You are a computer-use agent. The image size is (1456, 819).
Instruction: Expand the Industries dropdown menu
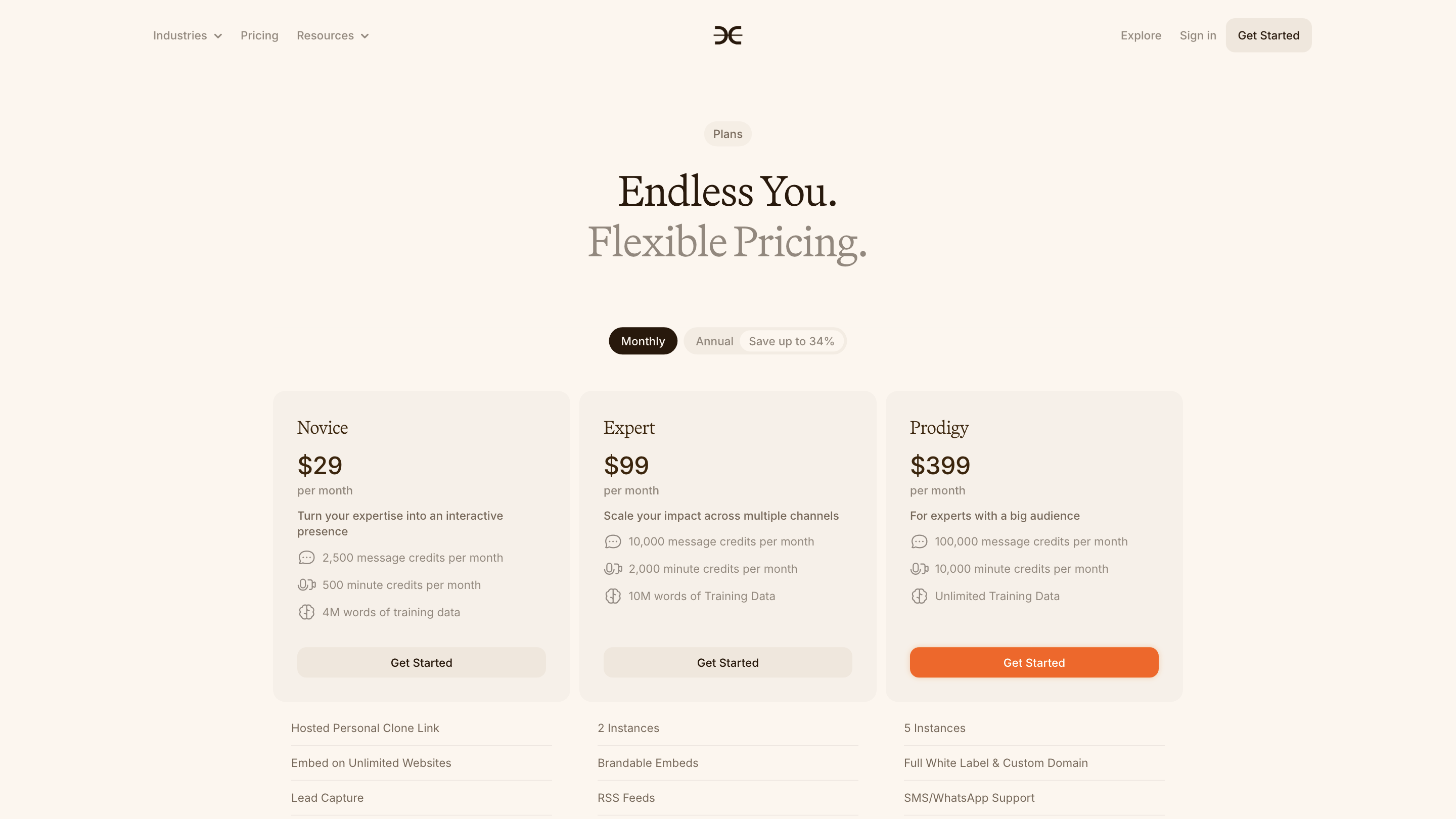pos(187,35)
